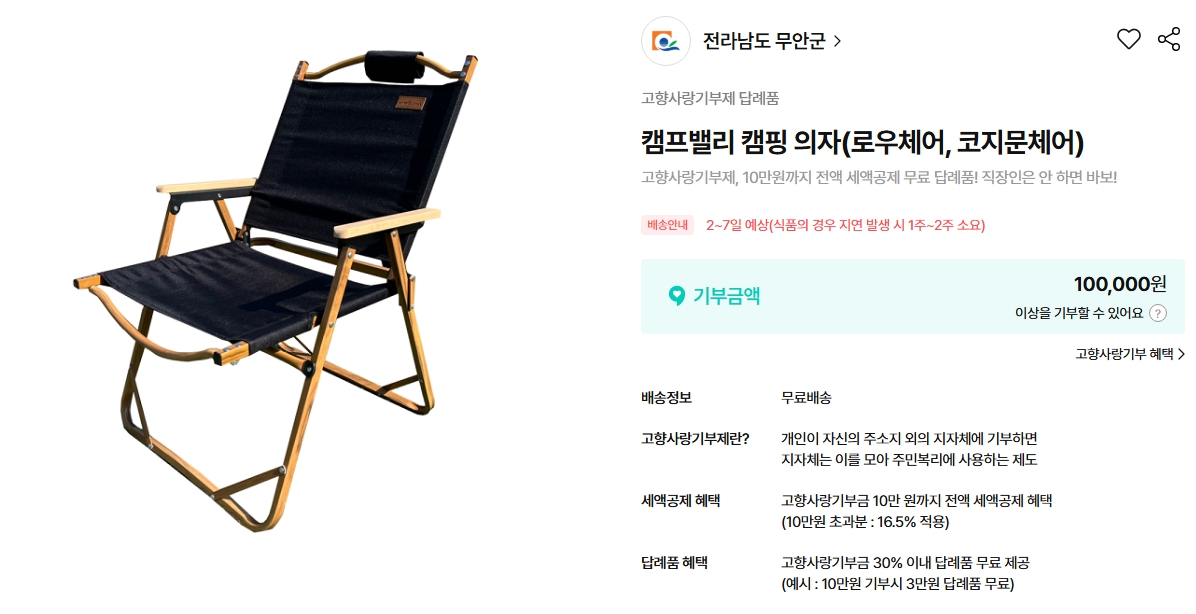Click the 무료배송 shipping info text
Screen dimensions: 1196x614
click(805, 397)
